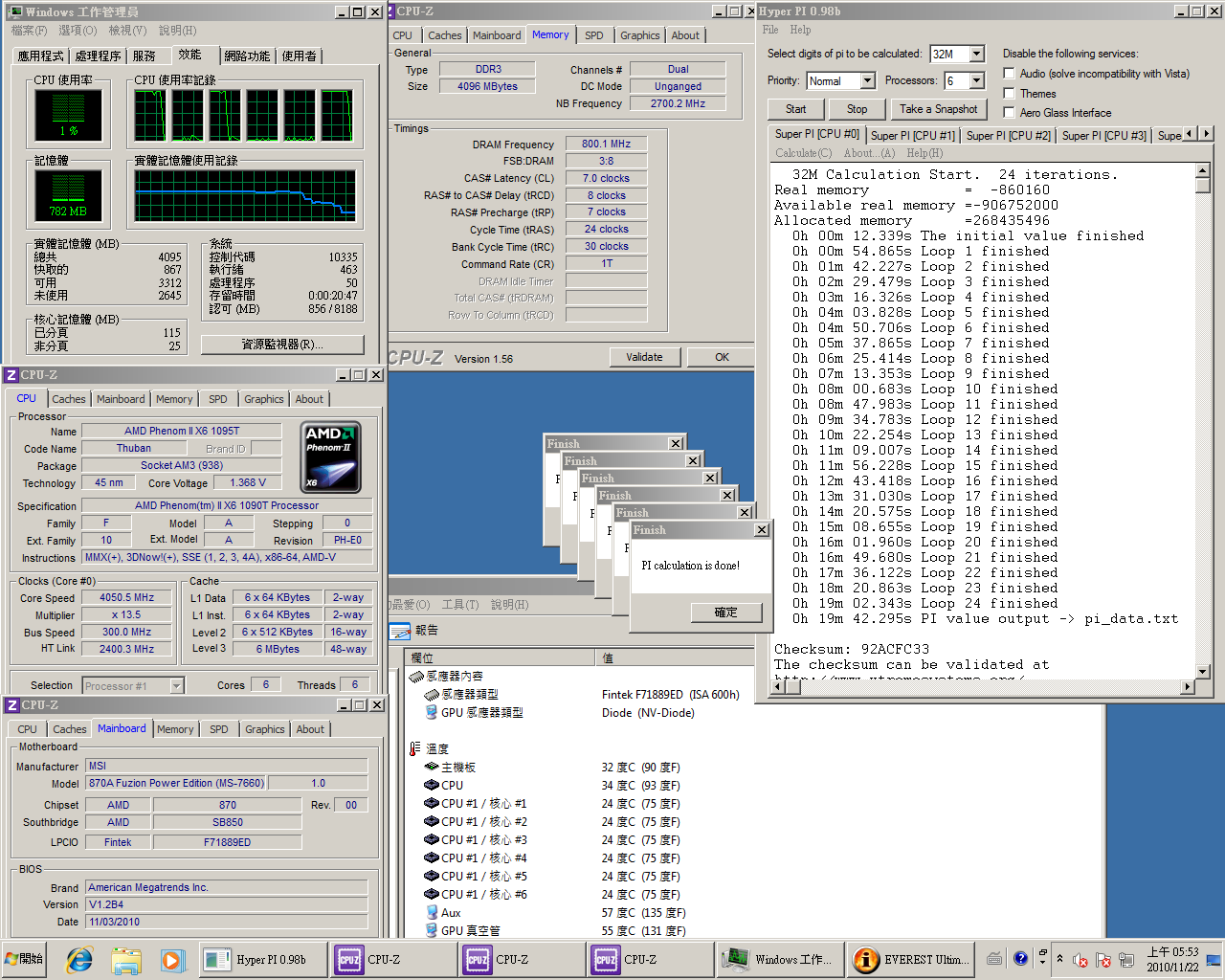Open Super PI [CPU #3] tab
The width and height of the screenshot is (1225, 980).
[1103, 136]
